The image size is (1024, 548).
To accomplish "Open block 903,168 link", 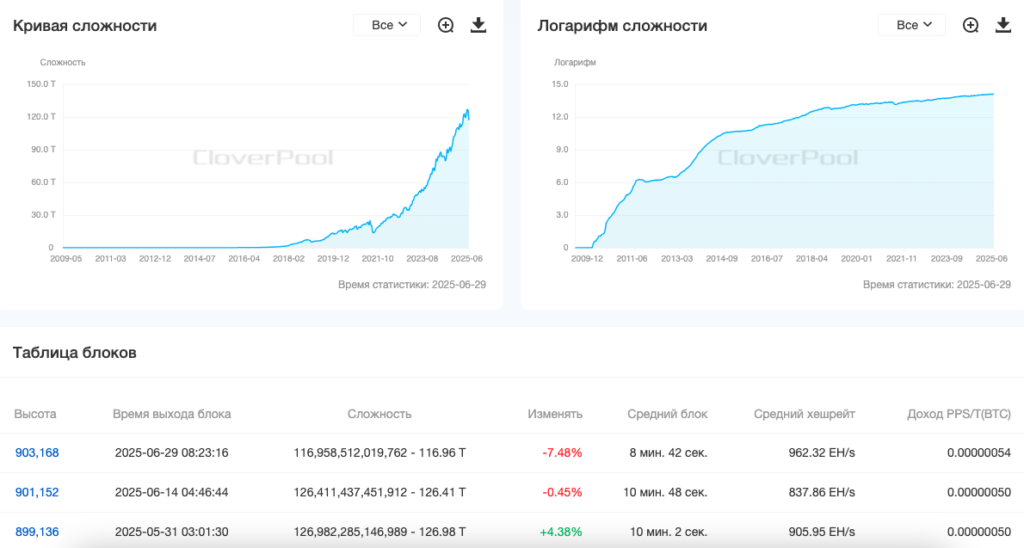I will coord(37,453).
